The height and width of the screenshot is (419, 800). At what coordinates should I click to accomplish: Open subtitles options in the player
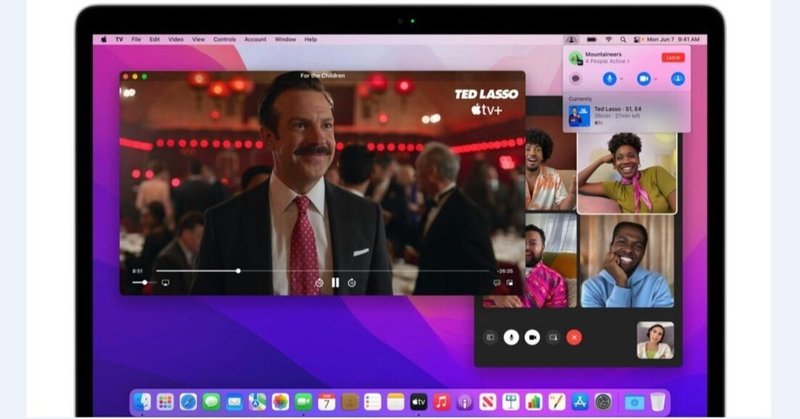pyautogui.click(x=497, y=283)
